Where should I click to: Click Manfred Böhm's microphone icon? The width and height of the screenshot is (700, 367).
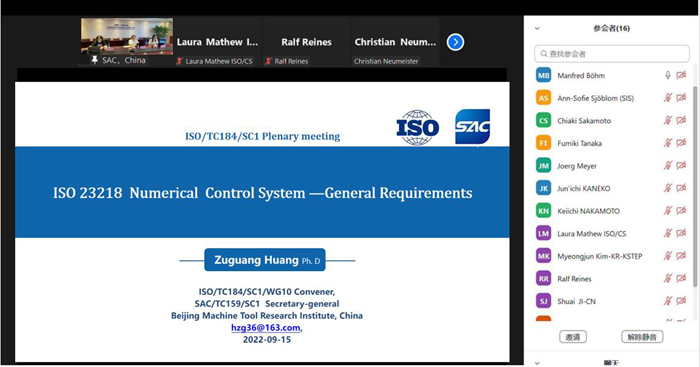click(668, 75)
